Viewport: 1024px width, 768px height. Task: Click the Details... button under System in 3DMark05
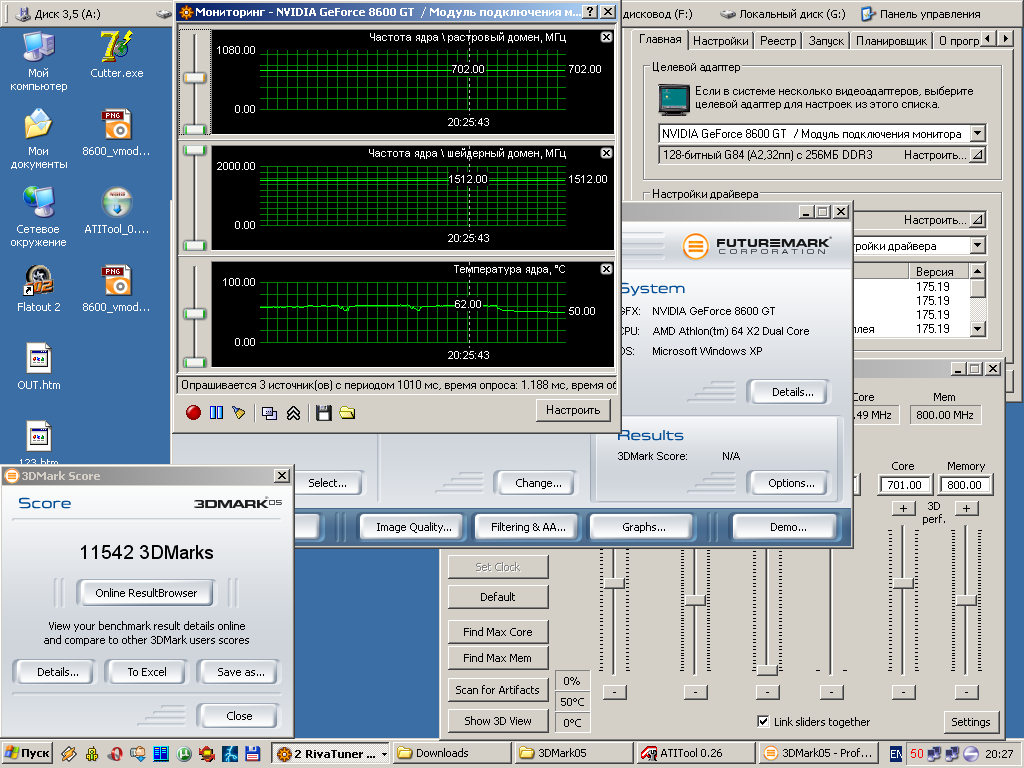792,392
